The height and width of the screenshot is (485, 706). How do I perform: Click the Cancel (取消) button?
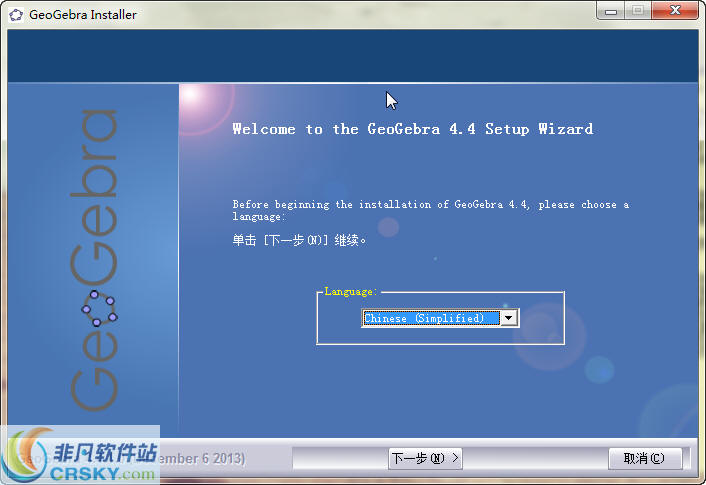645,458
